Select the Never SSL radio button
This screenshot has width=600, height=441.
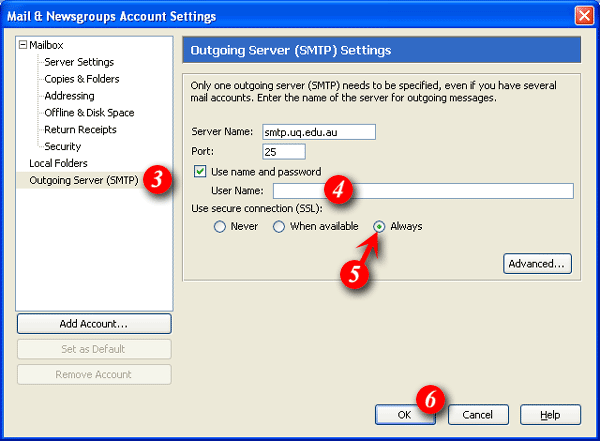click(223, 227)
